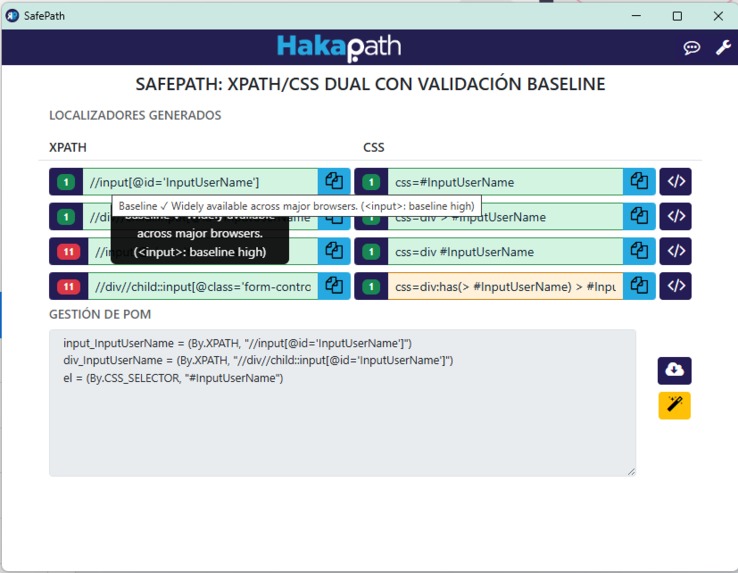The height and width of the screenshot is (573, 738).
Task: Click green 1 badge of css=div #InputUserName
Action: click(371, 252)
